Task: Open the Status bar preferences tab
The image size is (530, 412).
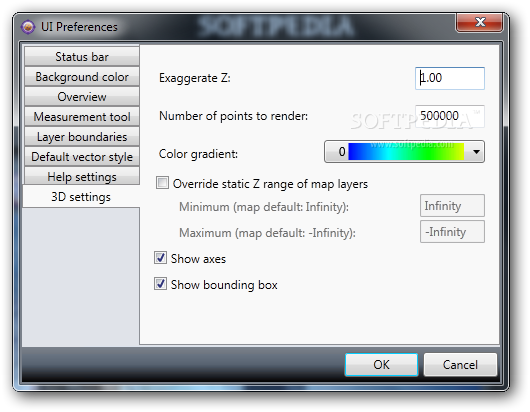Action: click(x=82, y=56)
